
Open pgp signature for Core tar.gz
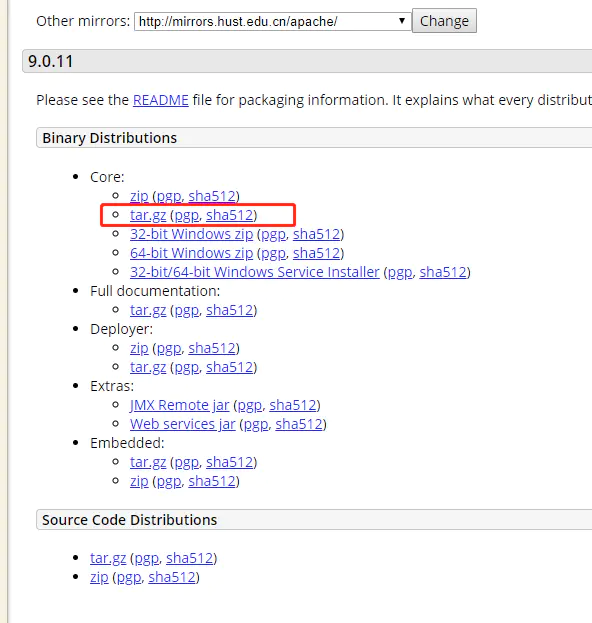click(186, 215)
